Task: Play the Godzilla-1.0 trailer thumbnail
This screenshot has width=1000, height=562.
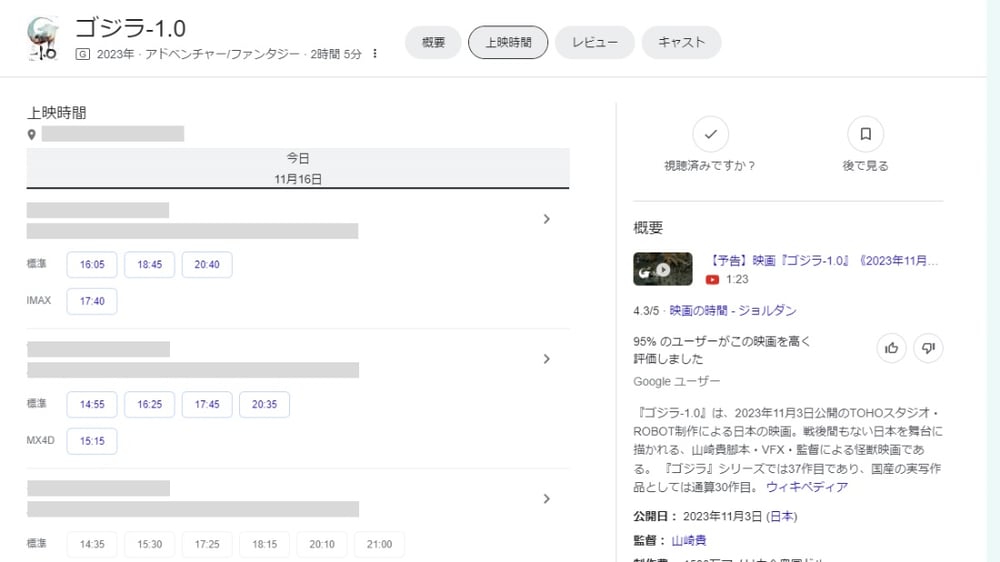Action: pyautogui.click(x=663, y=269)
